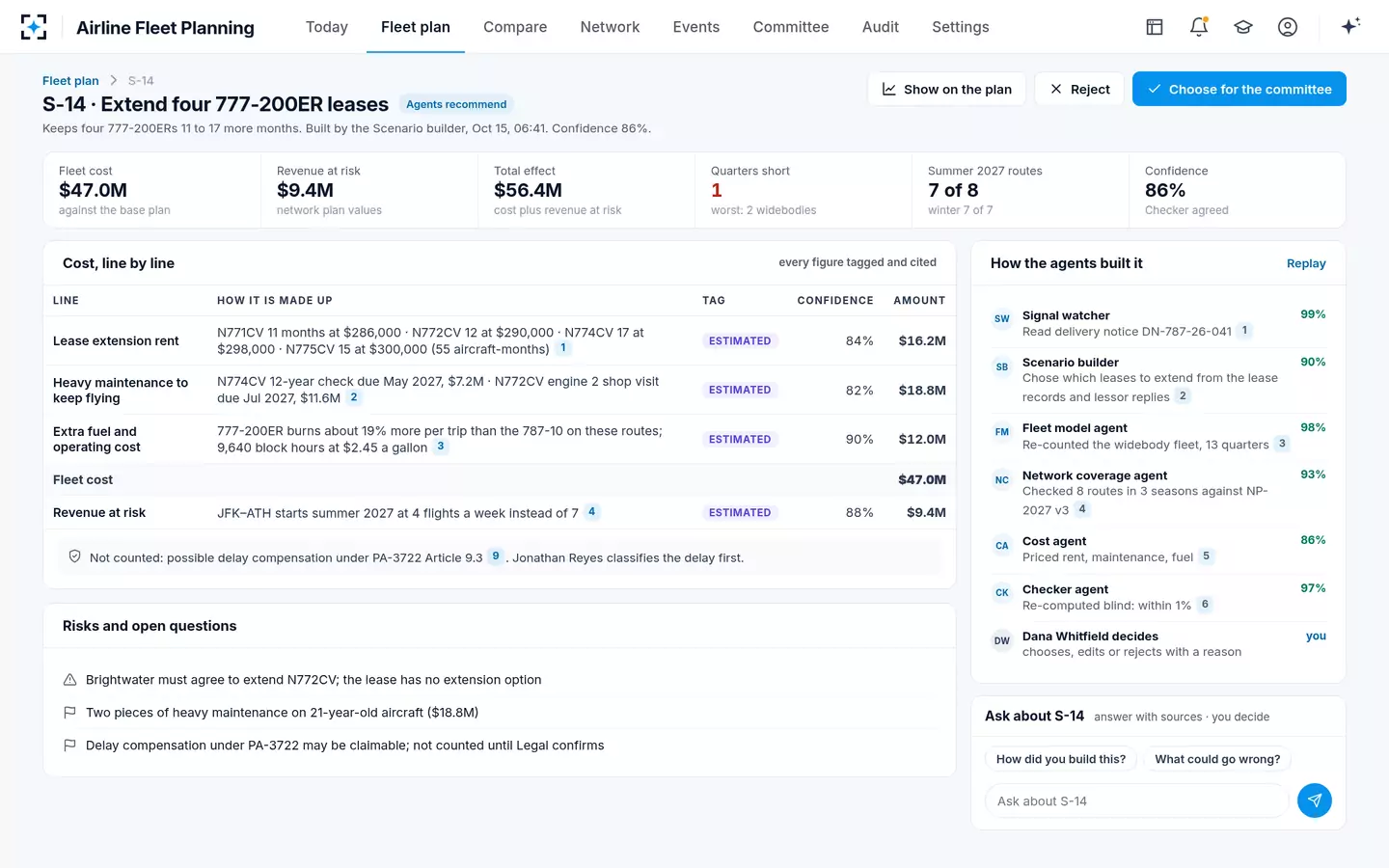The height and width of the screenshot is (868, 1389).
Task: Open citation 9 for PA-3722 Article 9.3
Action: coord(496,556)
